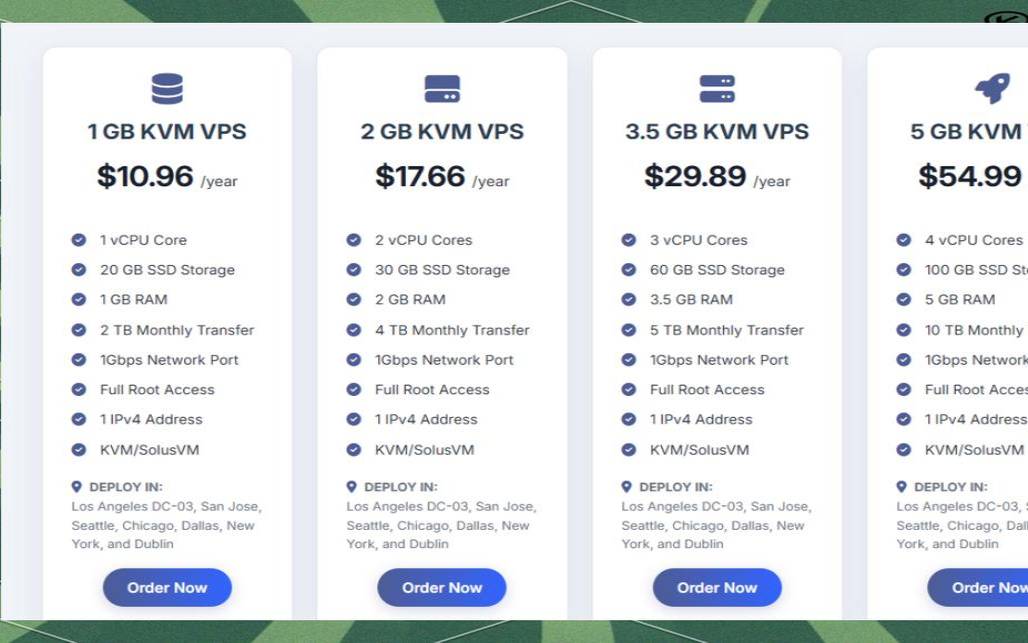Screen dimensions: 1028x643
Task: Click checkmark beside 5 TB Monthly Transfer
Action: [628, 330]
